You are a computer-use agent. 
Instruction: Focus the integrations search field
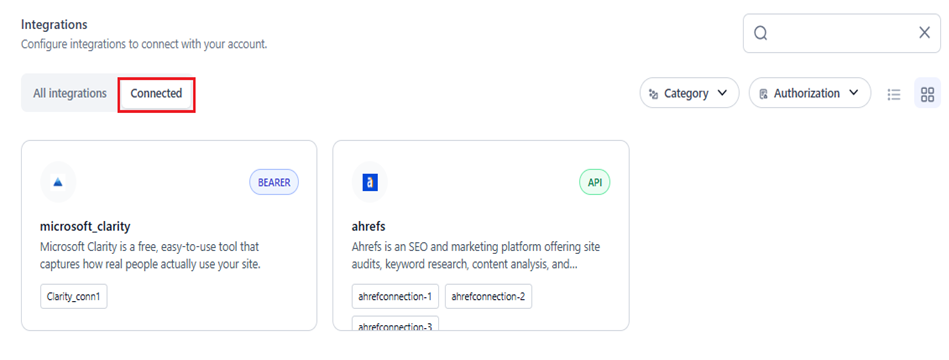point(842,33)
